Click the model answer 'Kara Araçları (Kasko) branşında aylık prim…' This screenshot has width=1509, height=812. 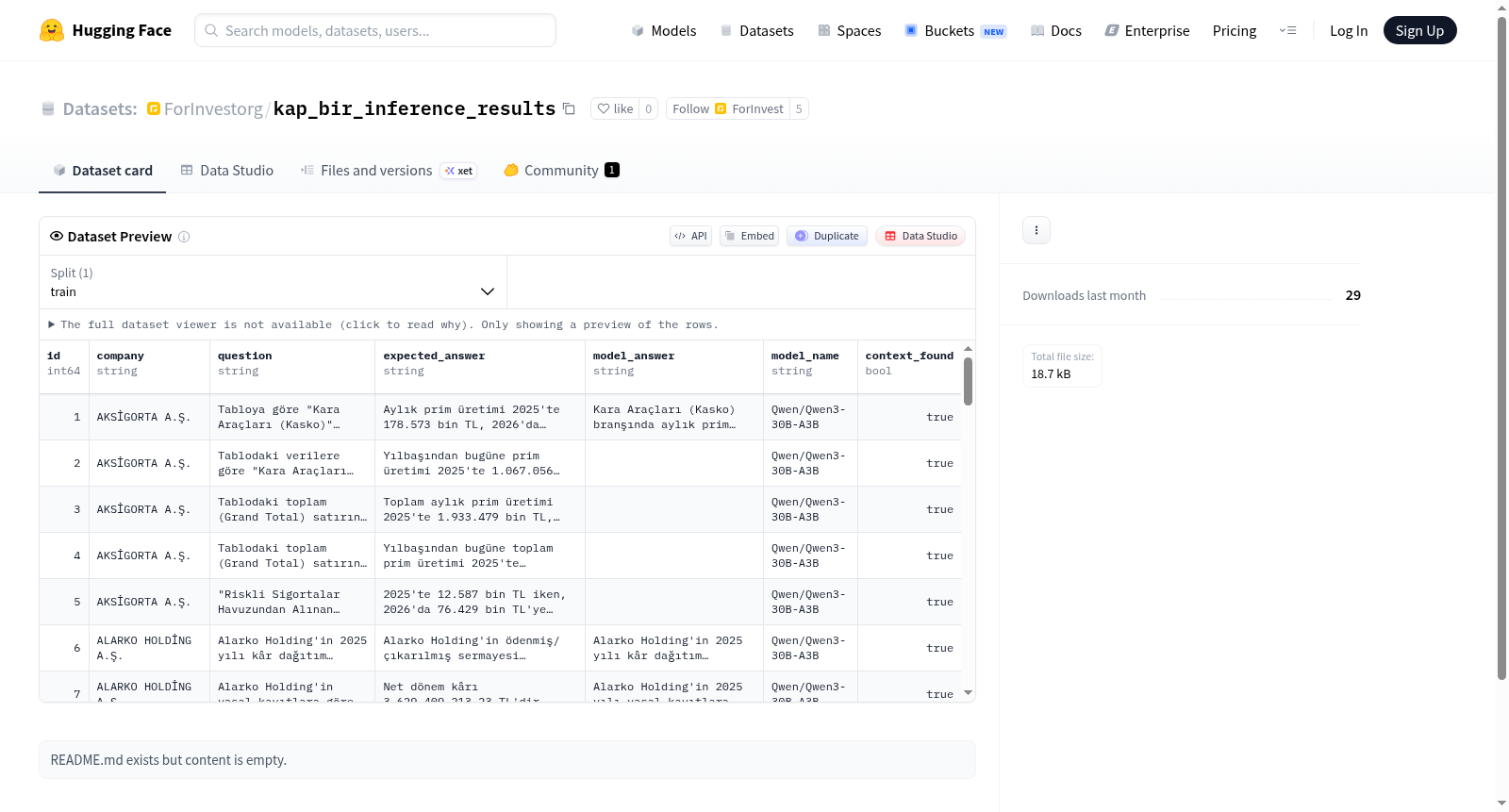point(674,417)
